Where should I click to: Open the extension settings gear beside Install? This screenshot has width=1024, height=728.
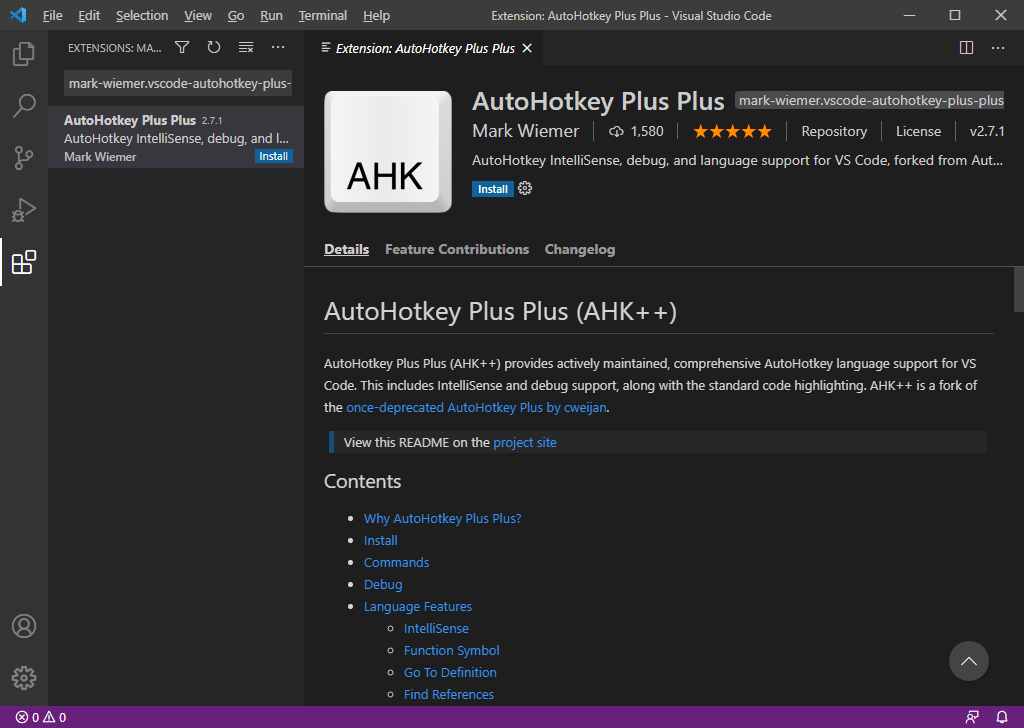click(524, 188)
